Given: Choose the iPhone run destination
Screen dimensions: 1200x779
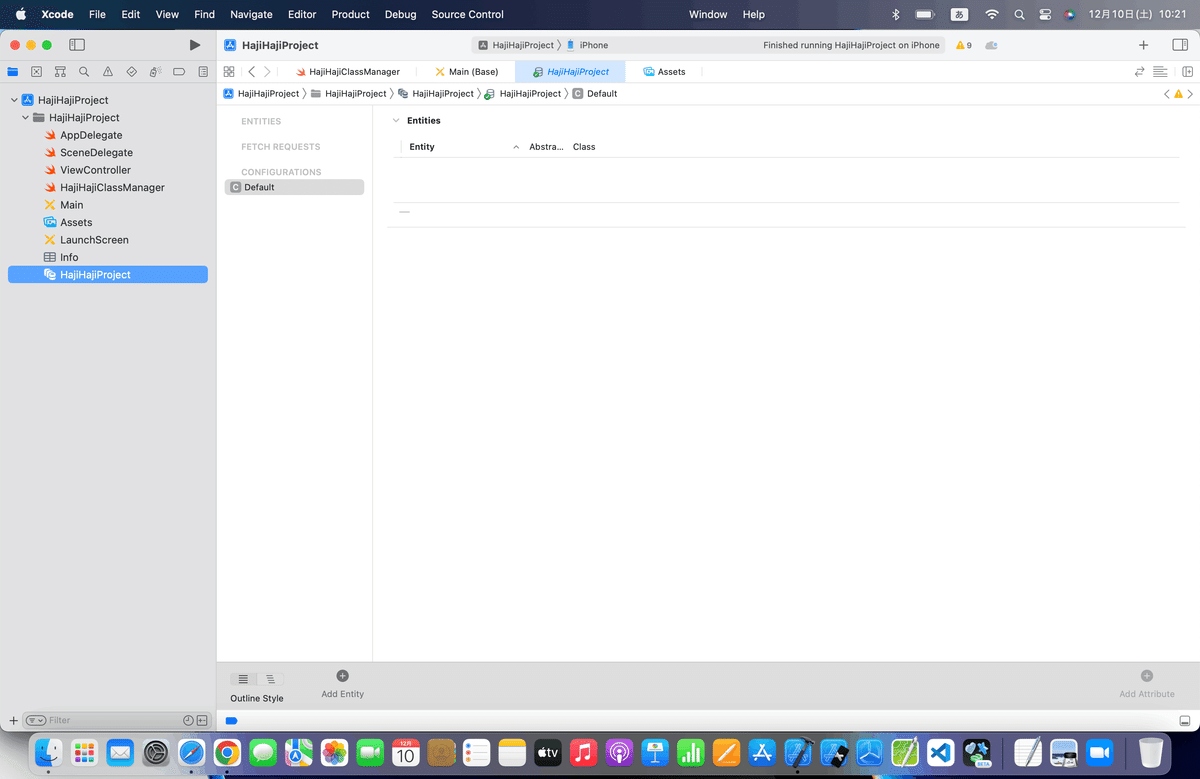Looking at the screenshot, I should (587, 45).
